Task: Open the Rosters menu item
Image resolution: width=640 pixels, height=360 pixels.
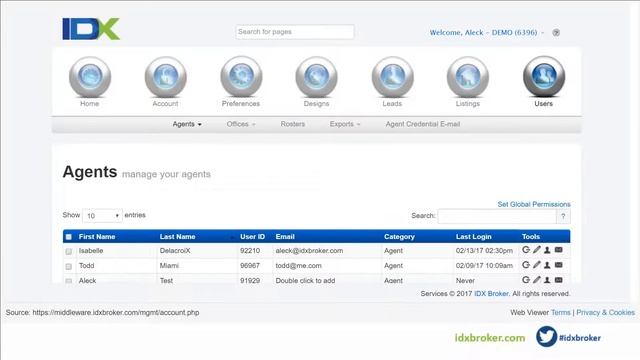Action: (293, 124)
